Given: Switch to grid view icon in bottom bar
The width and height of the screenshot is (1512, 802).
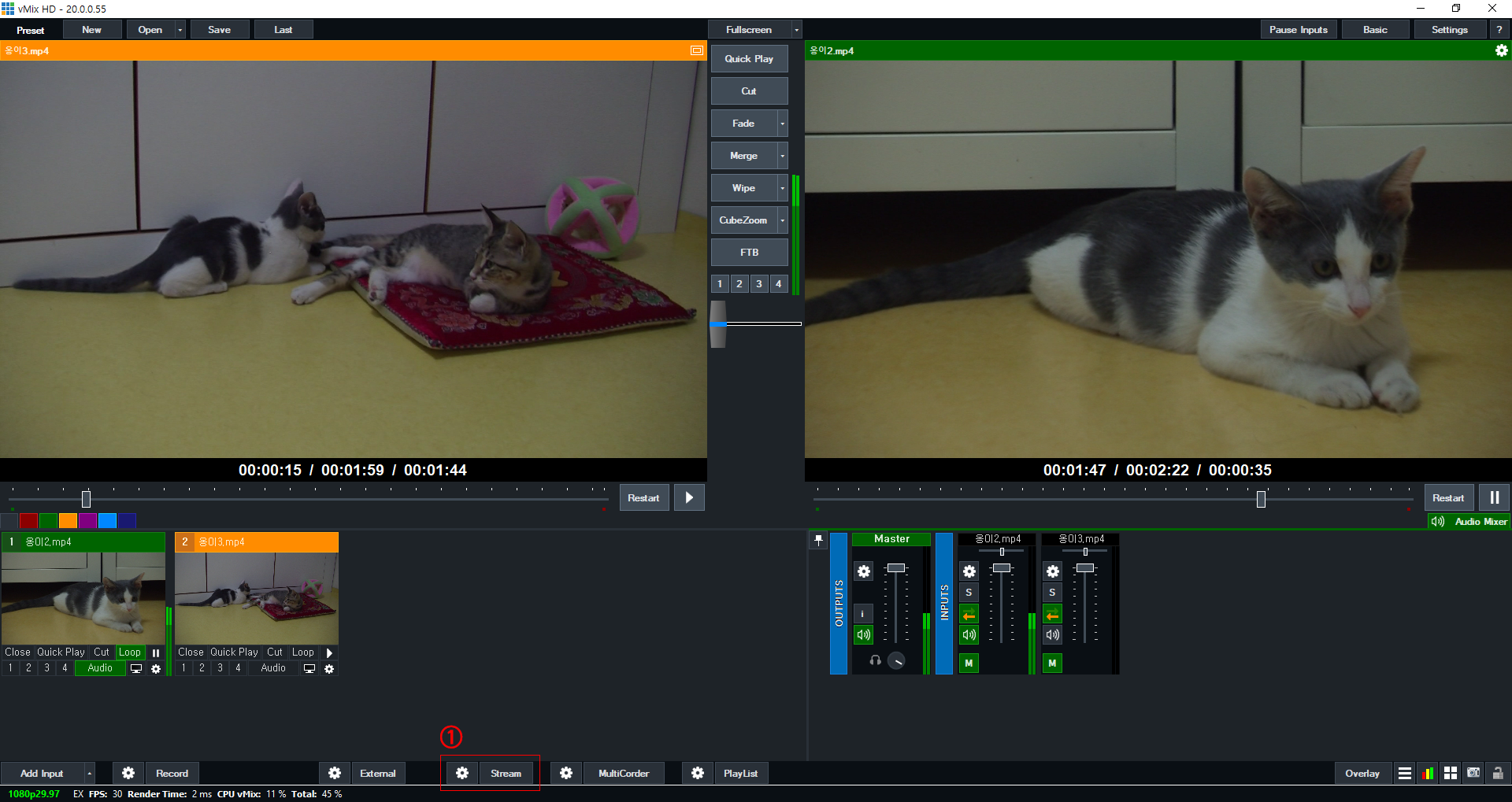Looking at the screenshot, I should pos(1451,773).
